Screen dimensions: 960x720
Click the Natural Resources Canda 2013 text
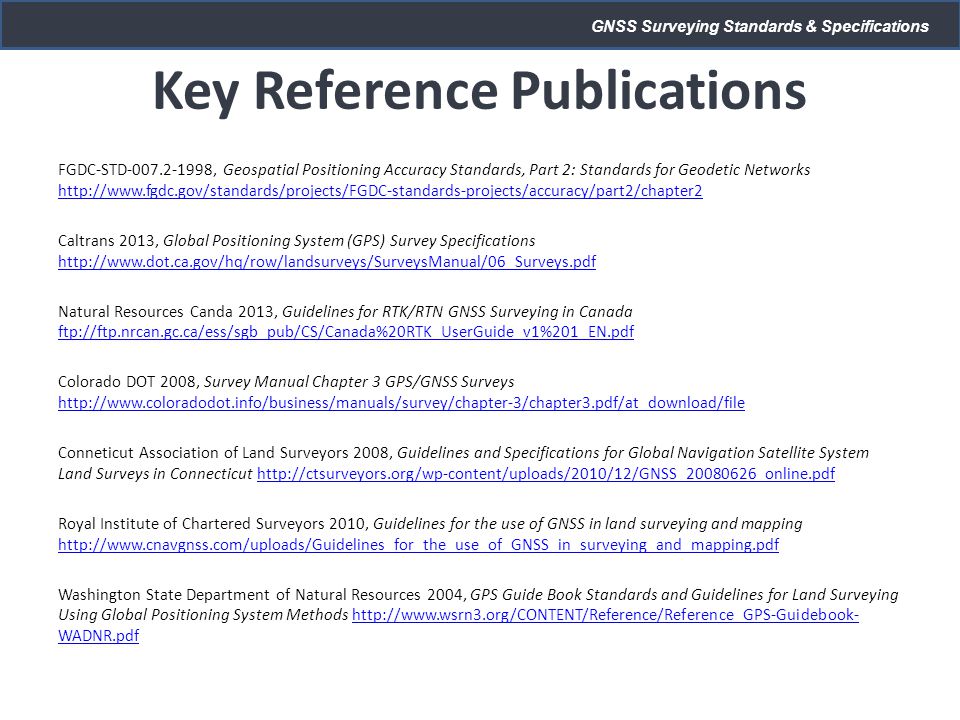(x=168, y=312)
